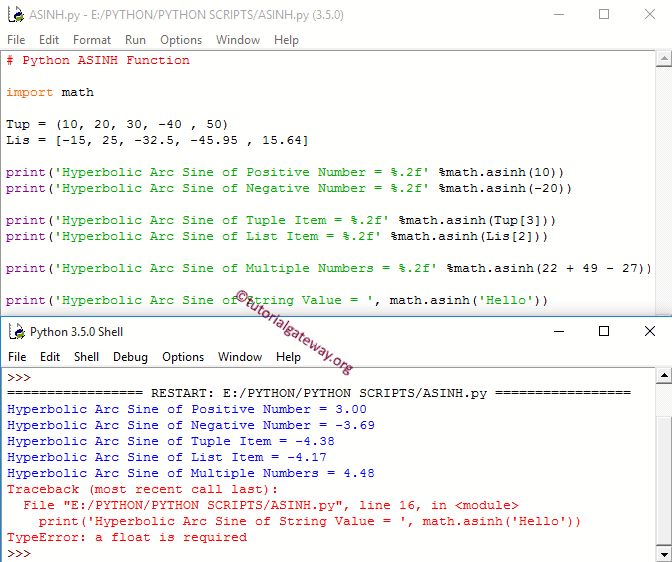Open Options menu in ASINH.py editor window
The width and height of the screenshot is (672, 562).
181,40
